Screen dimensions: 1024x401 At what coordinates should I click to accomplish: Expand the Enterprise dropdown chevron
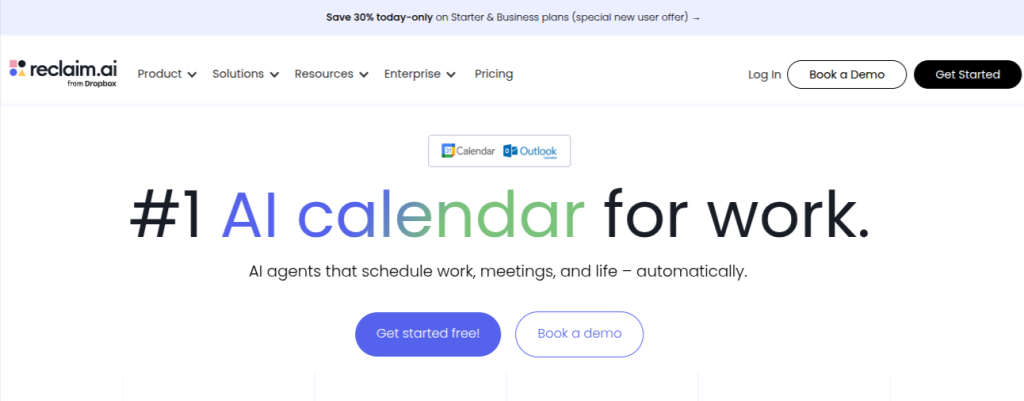(x=451, y=74)
